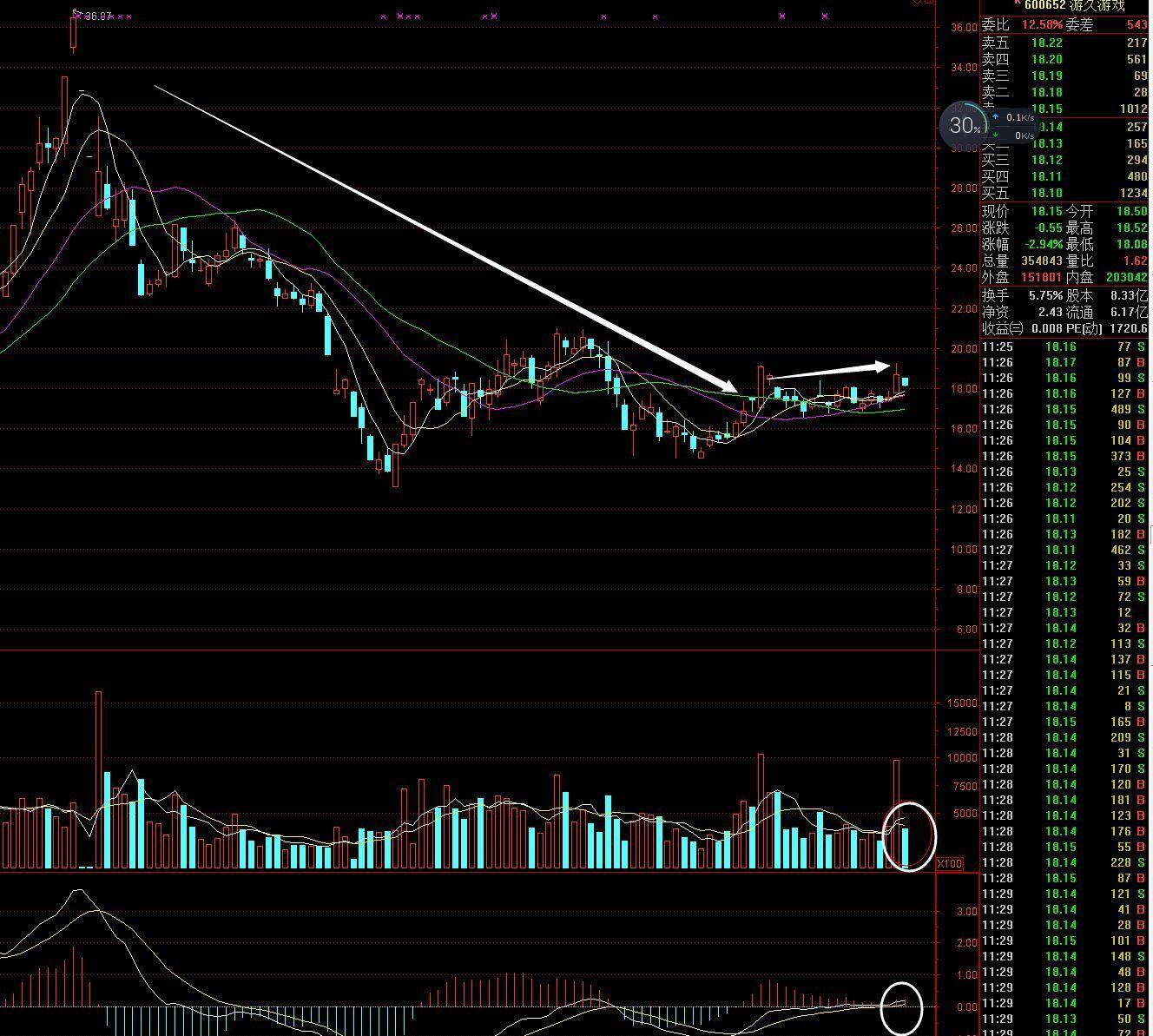Viewport: 1153px width, 1036px height.
Task: Click the 收益(三) 0.008 field
Action: 1022,328
